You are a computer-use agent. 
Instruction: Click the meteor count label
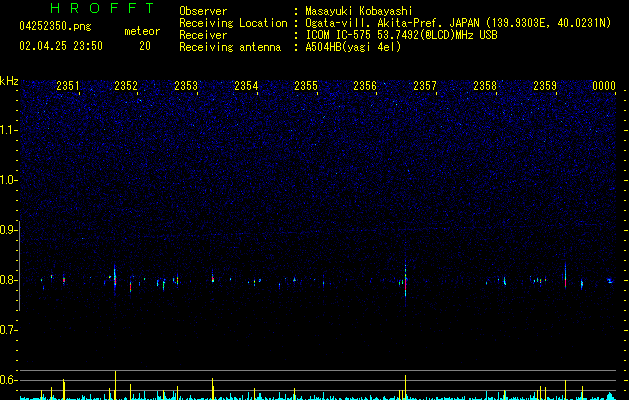coord(142,31)
